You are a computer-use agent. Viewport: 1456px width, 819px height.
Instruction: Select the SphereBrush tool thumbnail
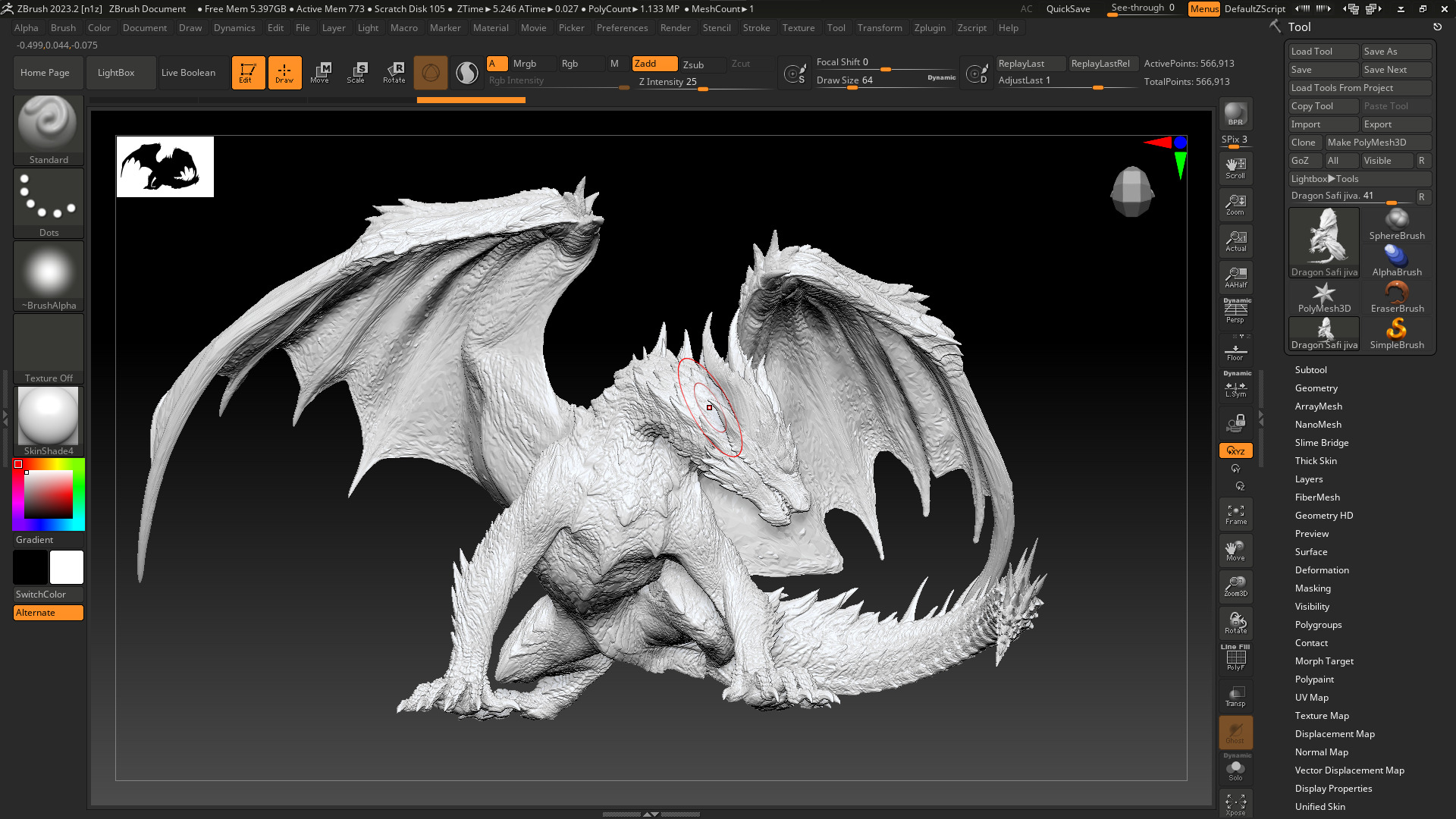(x=1397, y=224)
